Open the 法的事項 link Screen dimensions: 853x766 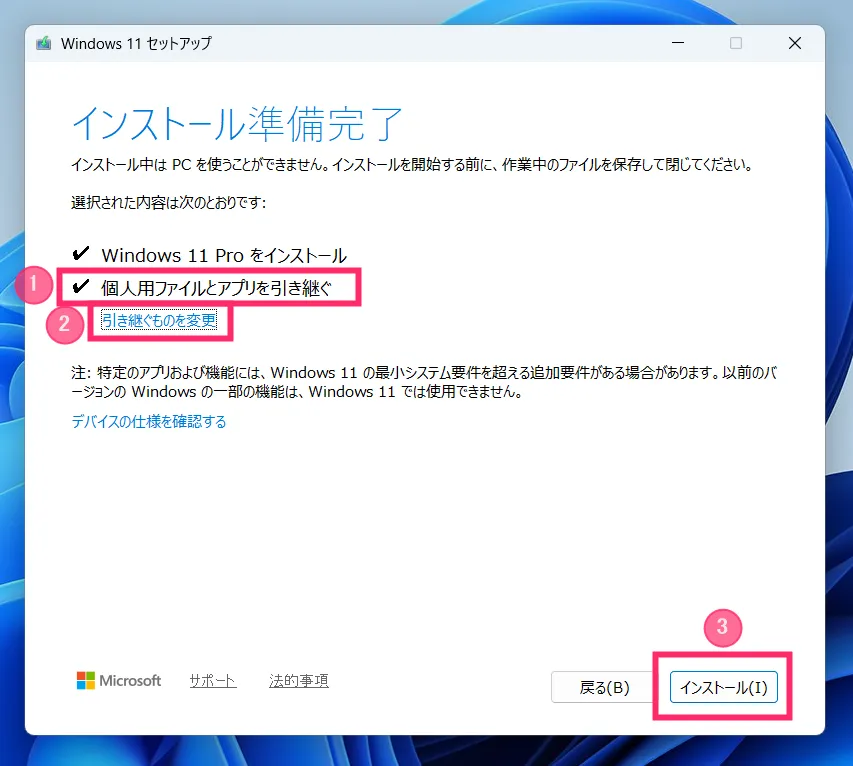point(299,681)
